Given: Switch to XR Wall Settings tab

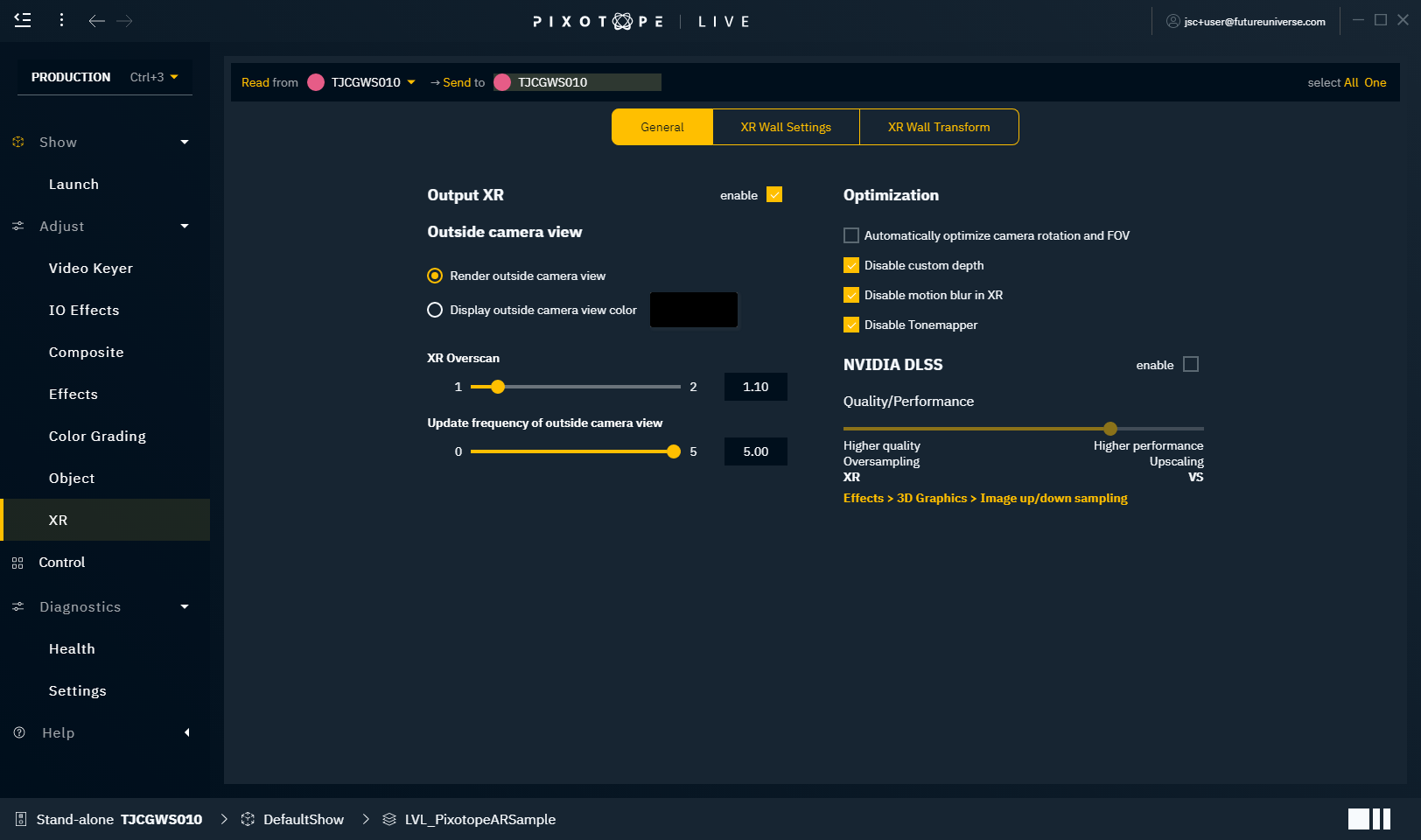Looking at the screenshot, I should click(x=786, y=127).
